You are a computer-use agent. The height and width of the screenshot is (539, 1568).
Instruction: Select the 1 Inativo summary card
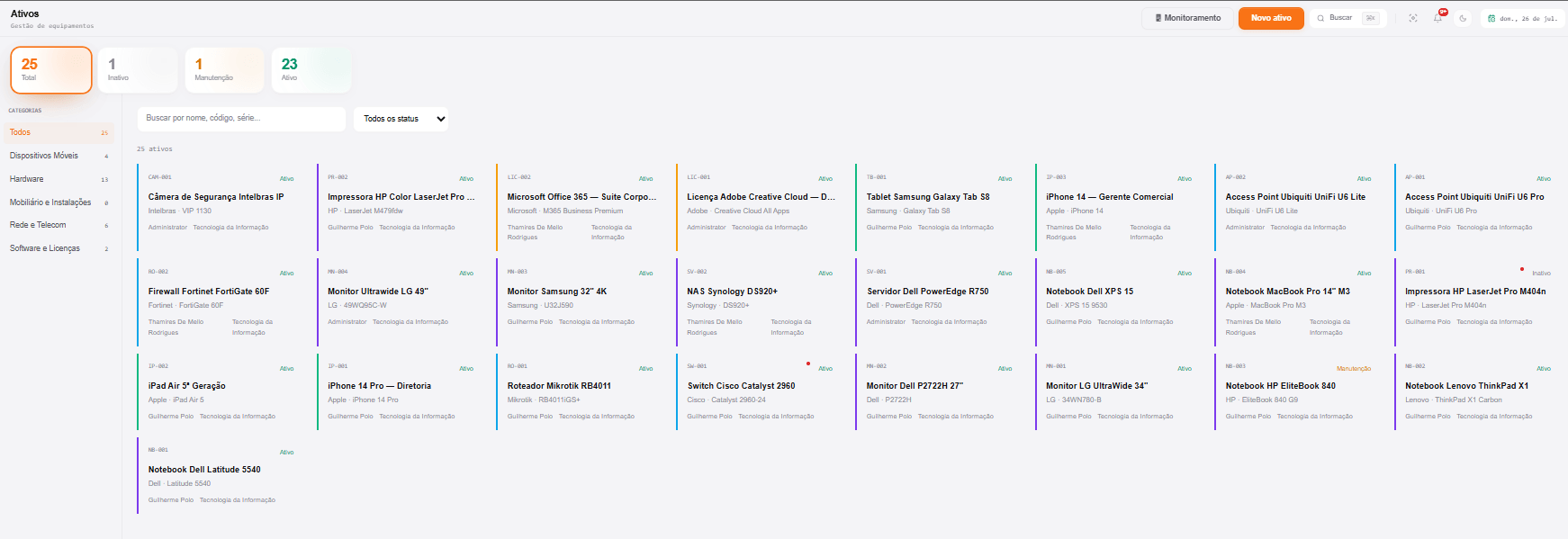coord(138,70)
